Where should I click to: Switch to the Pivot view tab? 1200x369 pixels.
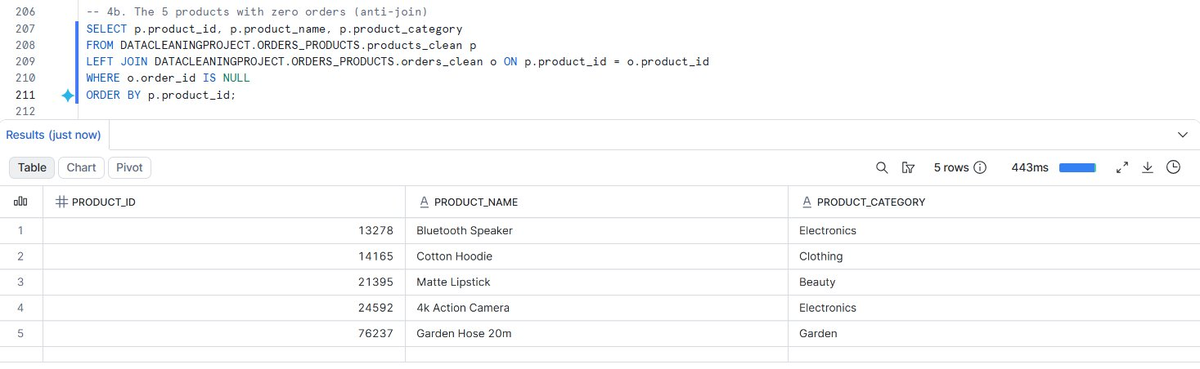point(129,168)
